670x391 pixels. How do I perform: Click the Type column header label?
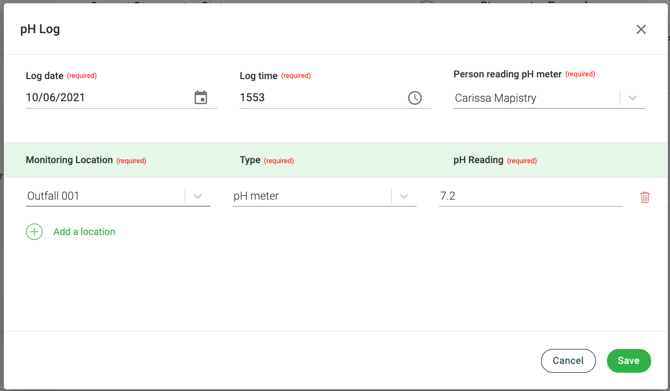pyautogui.click(x=250, y=160)
